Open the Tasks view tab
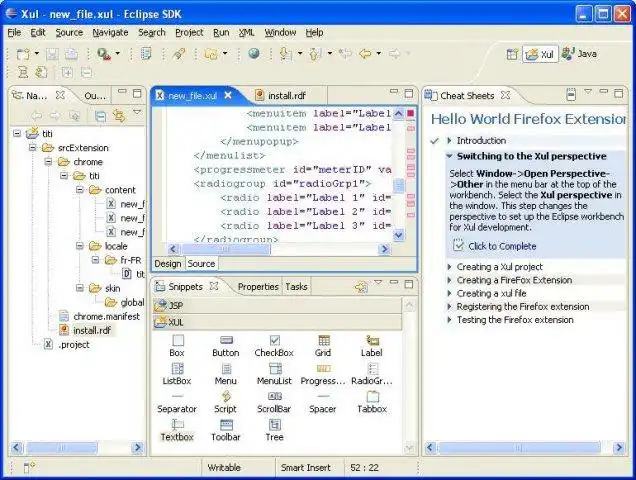The width and height of the screenshot is (636, 480). click(297, 286)
